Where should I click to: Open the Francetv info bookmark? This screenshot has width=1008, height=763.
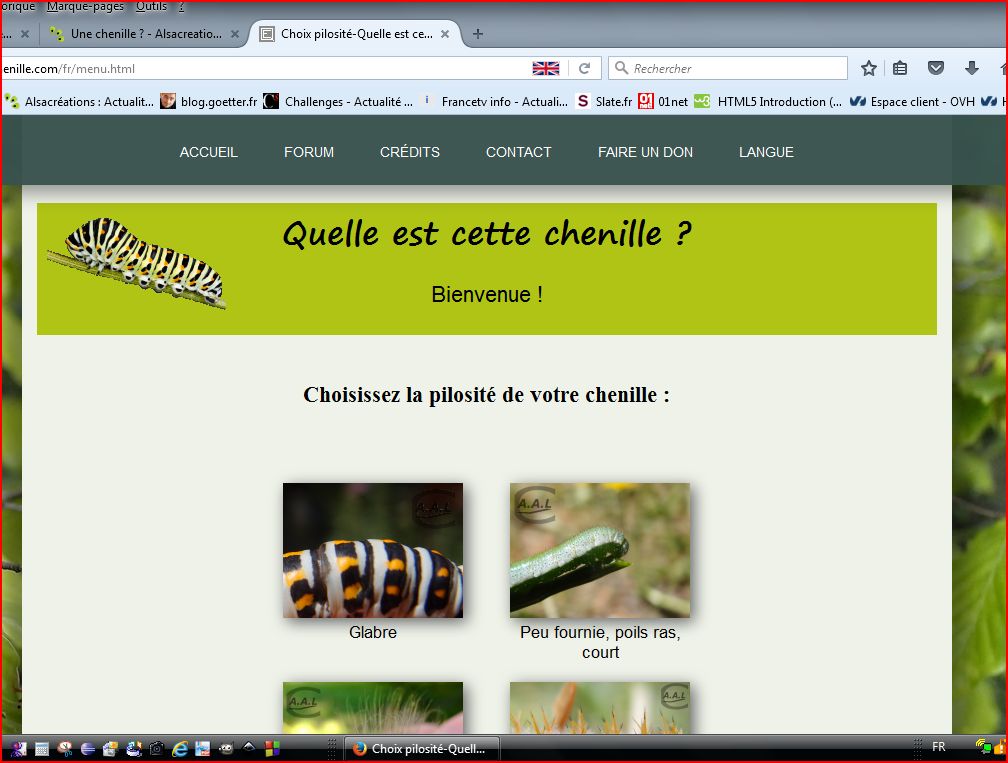coord(496,102)
